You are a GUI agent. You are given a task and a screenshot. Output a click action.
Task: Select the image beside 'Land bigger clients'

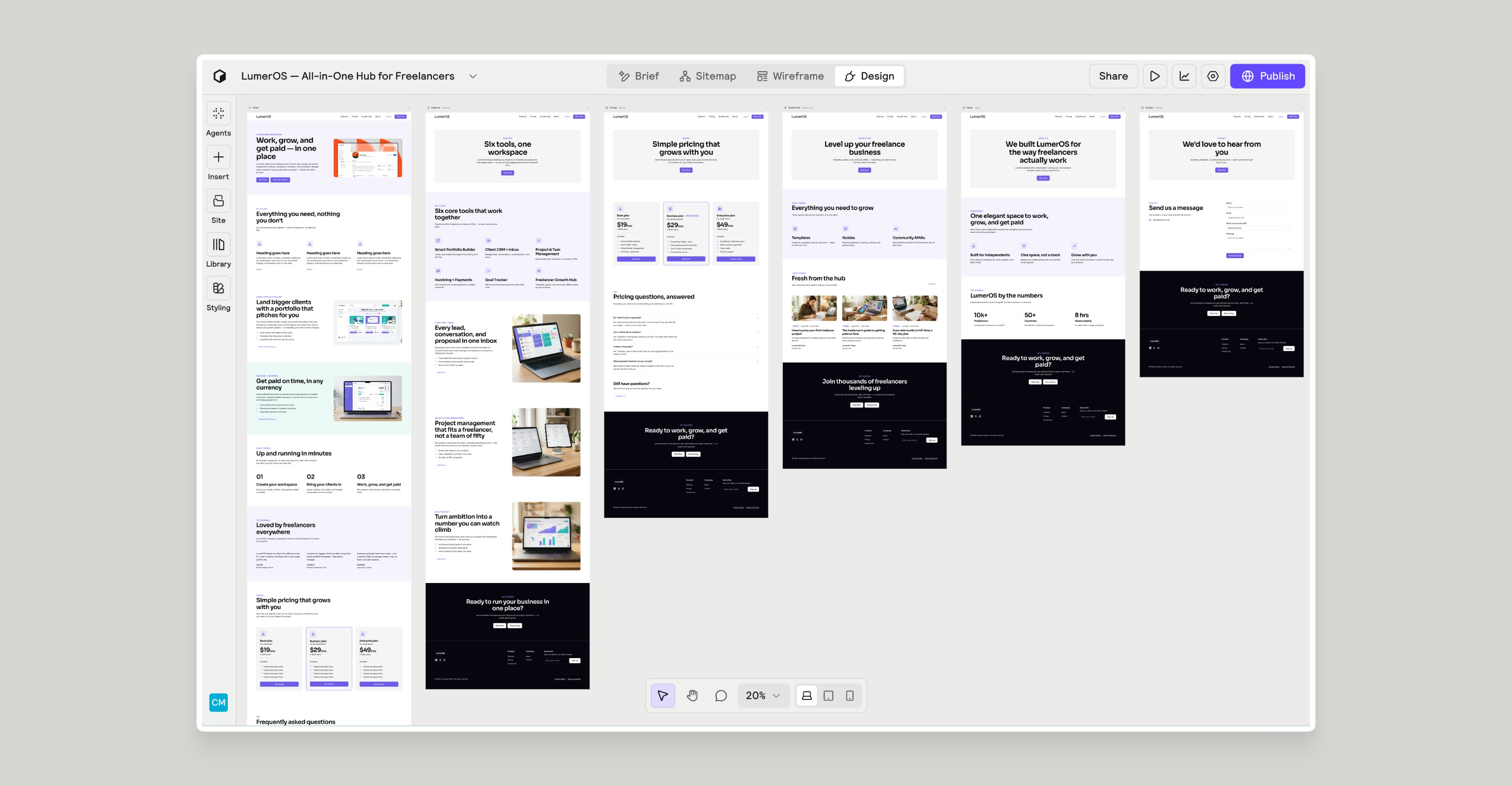[368, 323]
